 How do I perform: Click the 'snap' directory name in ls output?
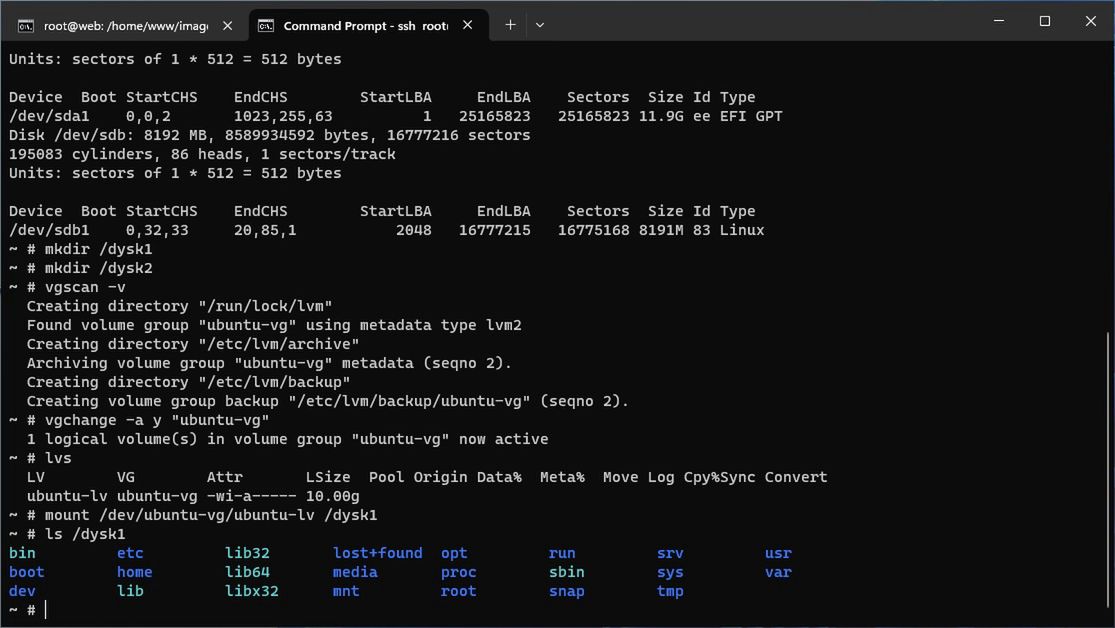[x=566, y=591]
